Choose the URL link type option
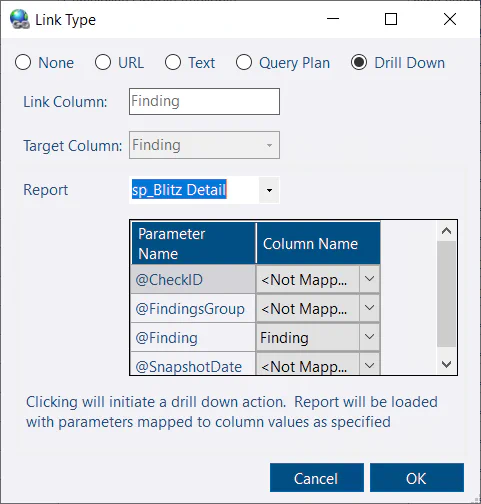This screenshot has width=481, height=504. coord(103,62)
